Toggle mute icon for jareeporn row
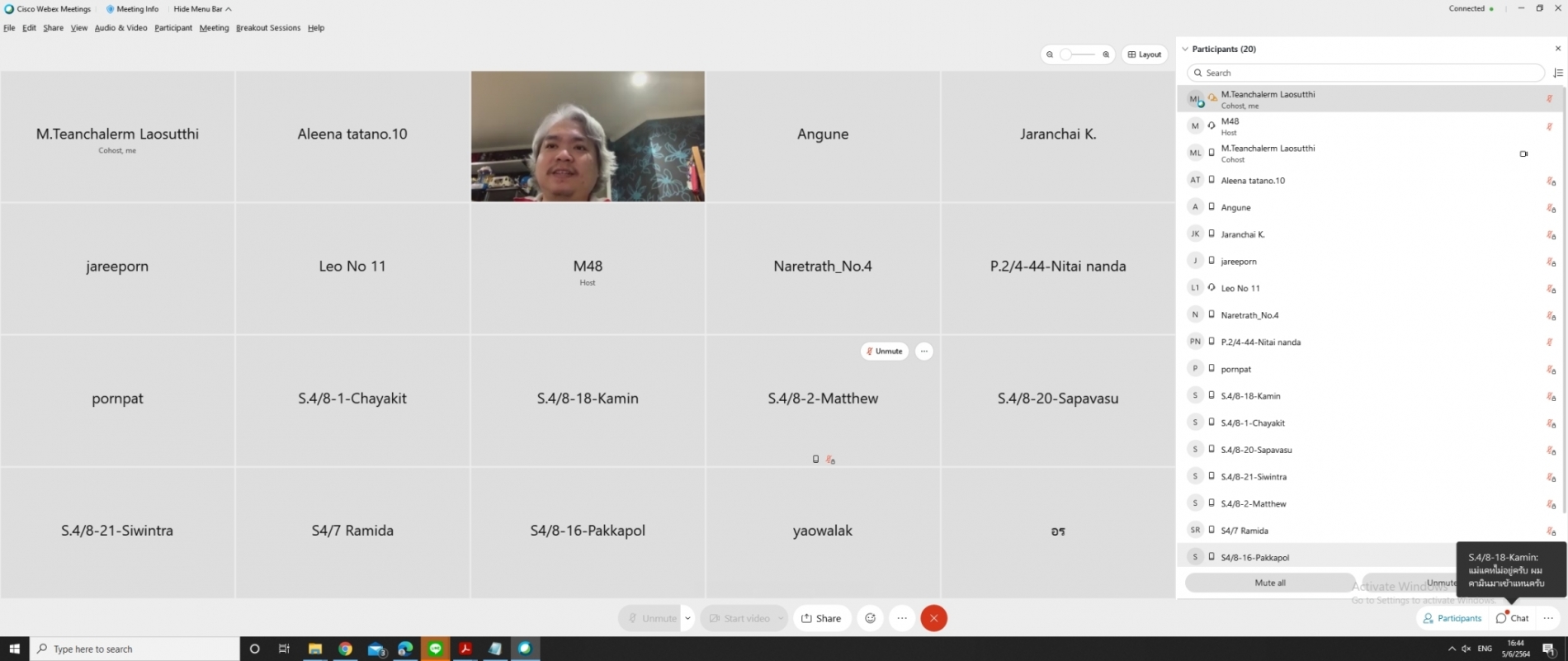This screenshot has width=1568, height=661. click(x=1551, y=262)
